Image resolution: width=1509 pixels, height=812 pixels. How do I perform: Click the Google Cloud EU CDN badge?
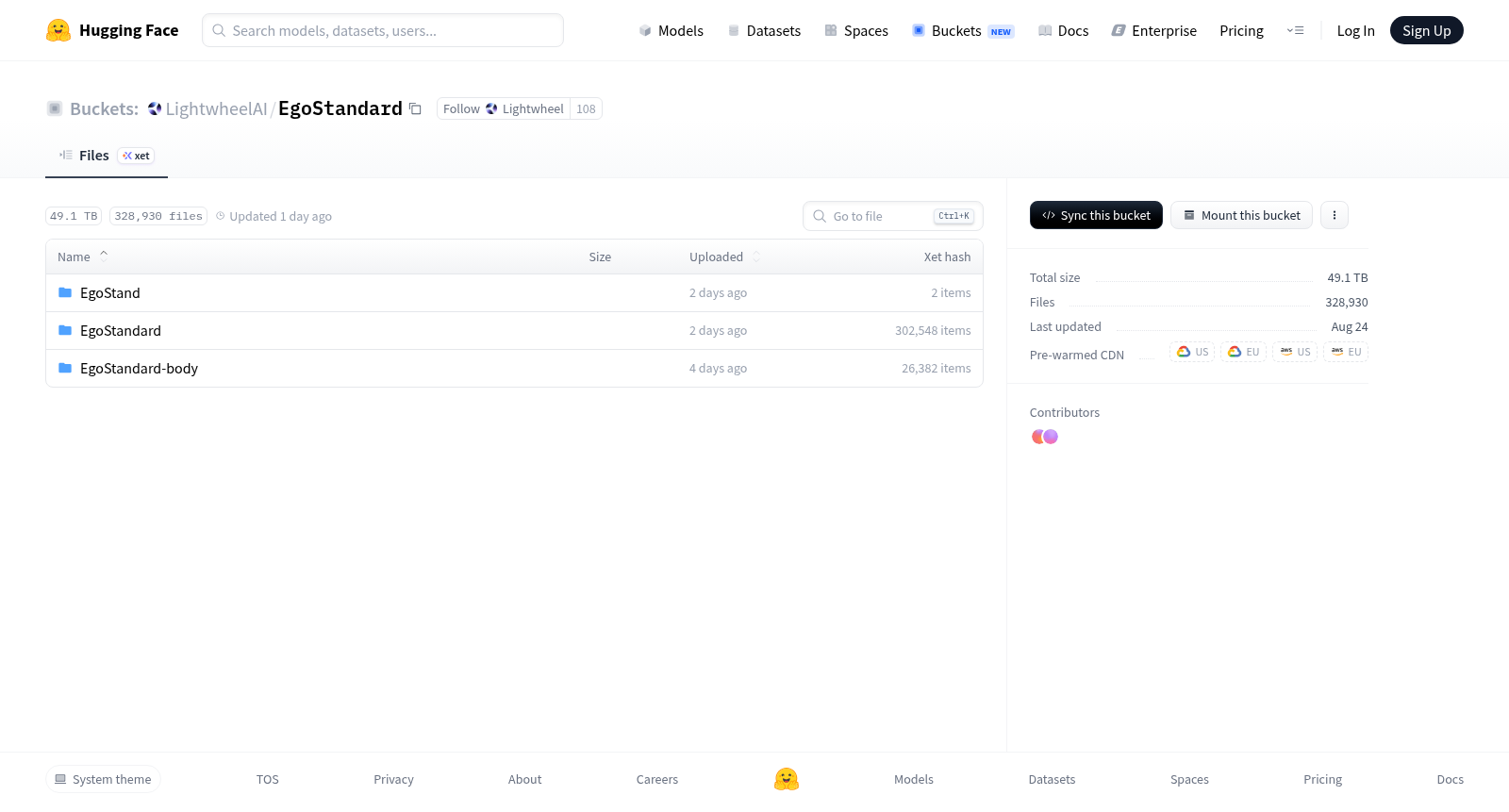[x=1243, y=352]
